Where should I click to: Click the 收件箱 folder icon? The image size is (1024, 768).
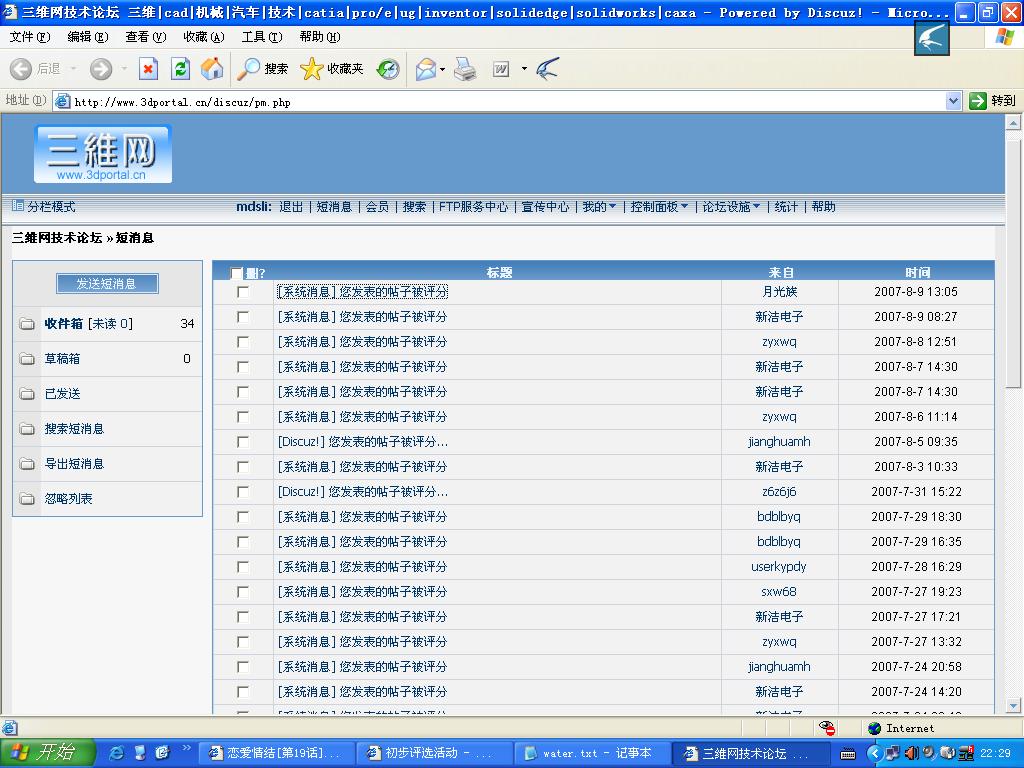coord(27,324)
